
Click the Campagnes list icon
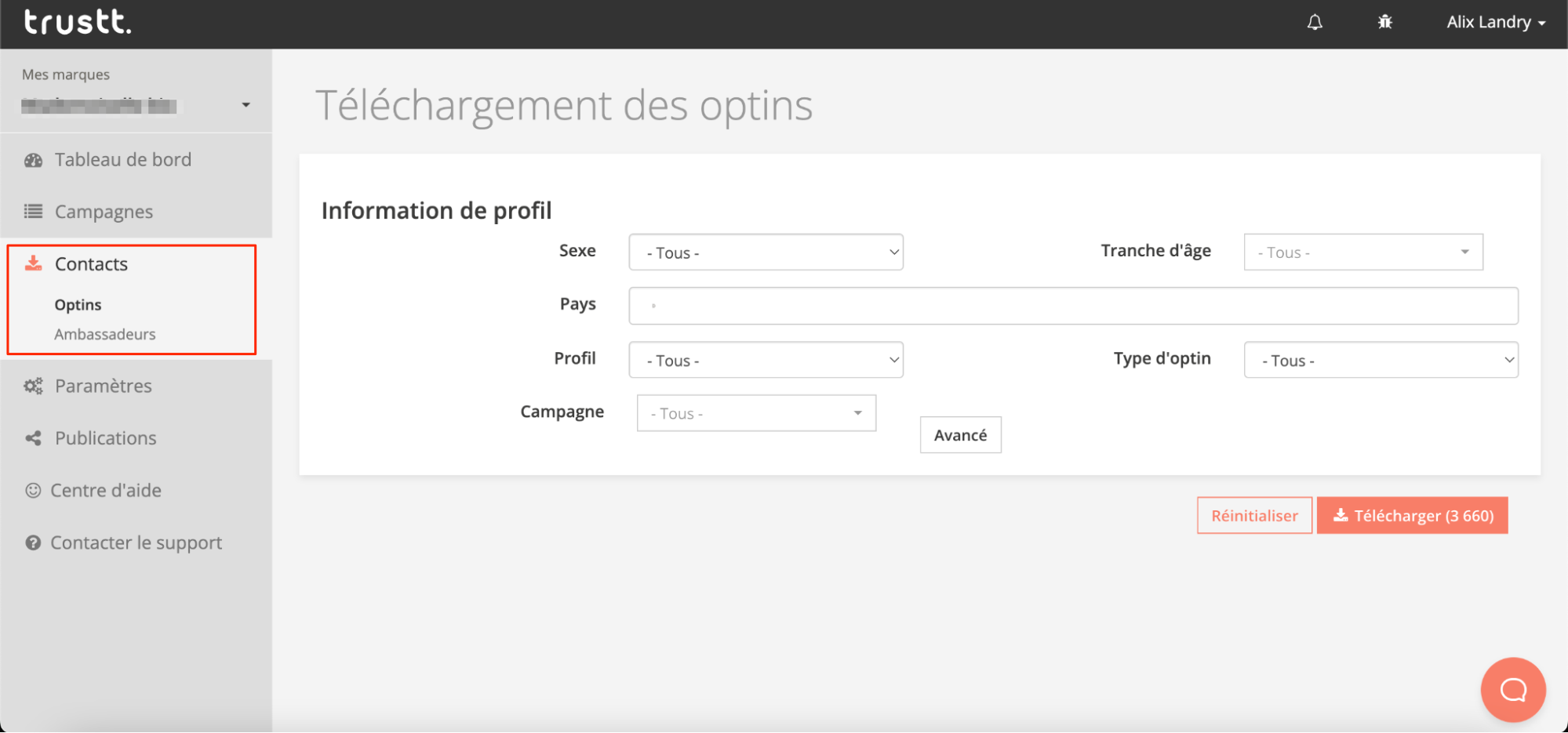[33, 212]
